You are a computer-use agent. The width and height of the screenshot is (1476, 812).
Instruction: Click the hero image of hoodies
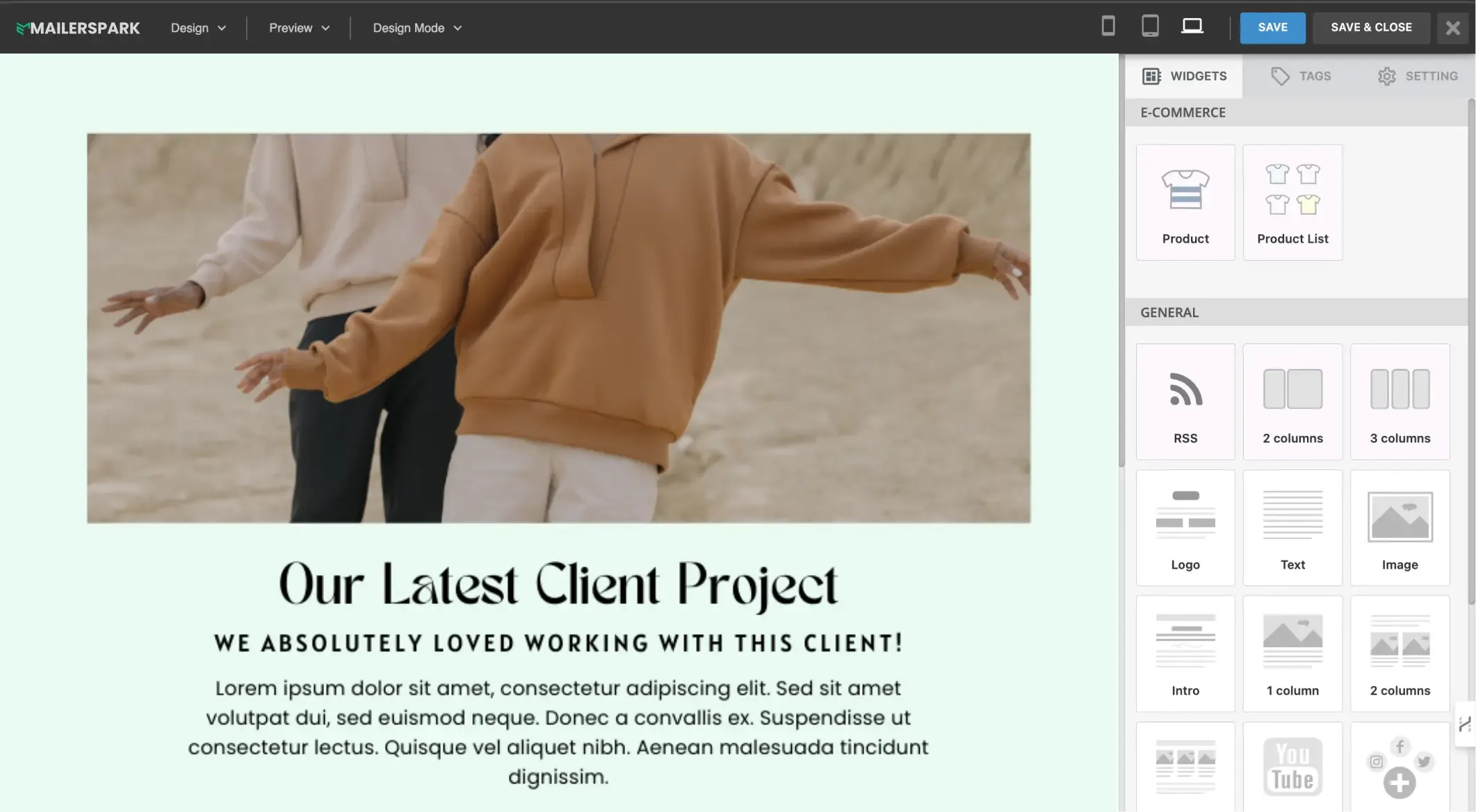pyautogui.click(x=558, y=327)
